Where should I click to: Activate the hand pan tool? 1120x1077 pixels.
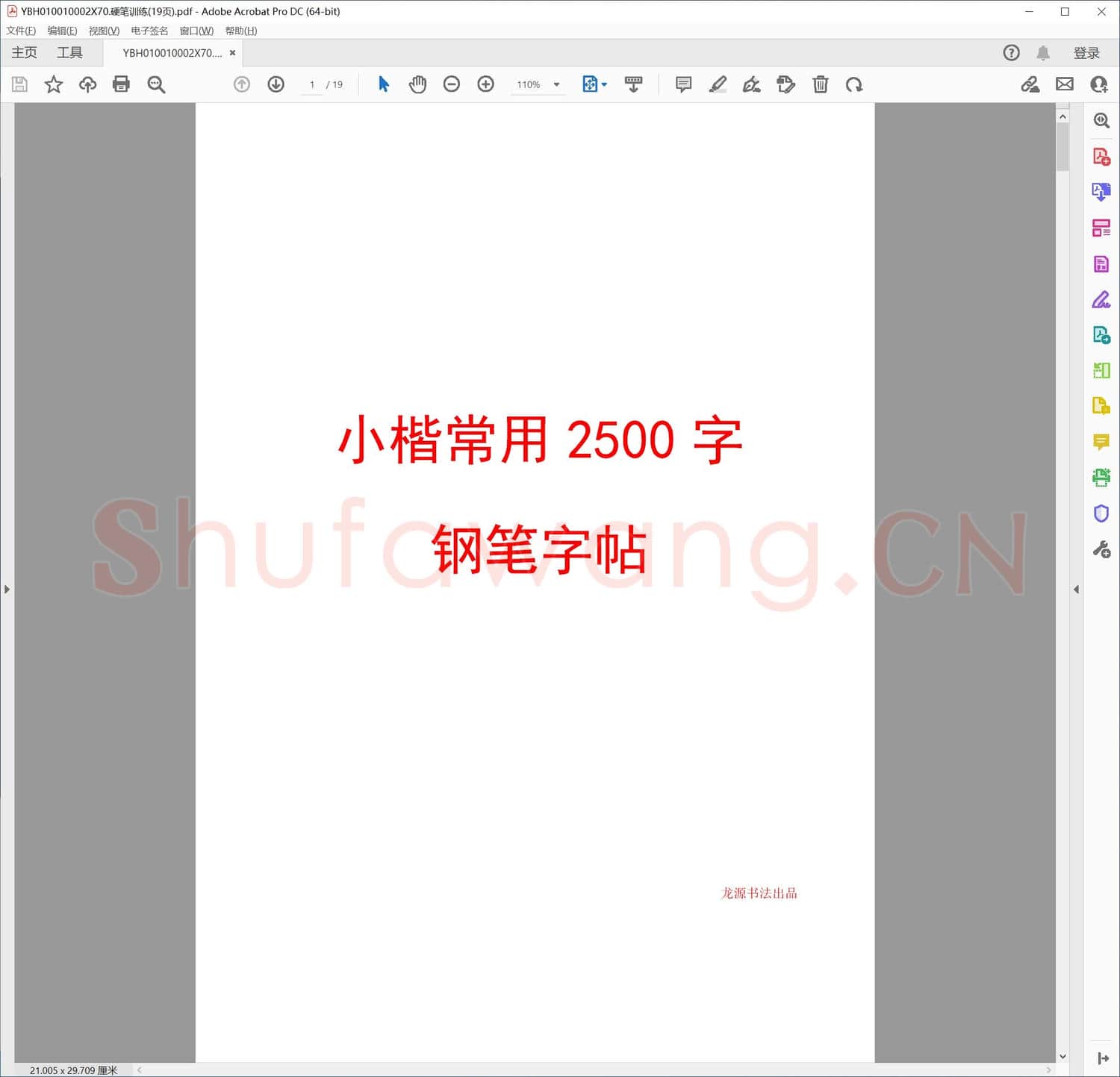[x=417, y=84]
